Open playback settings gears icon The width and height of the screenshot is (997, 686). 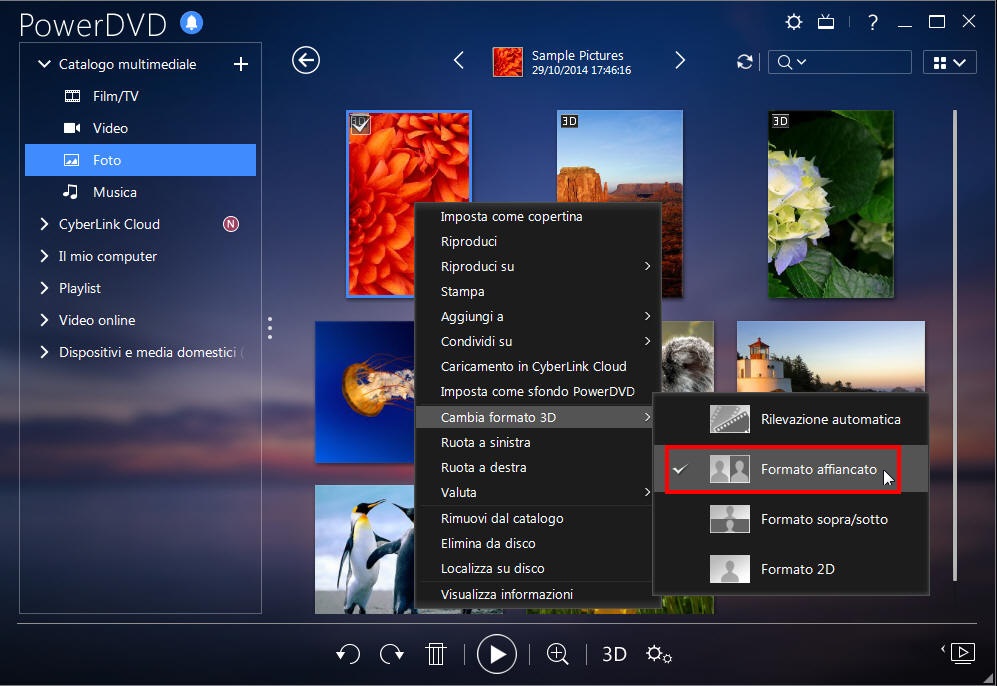pos(659,654)
